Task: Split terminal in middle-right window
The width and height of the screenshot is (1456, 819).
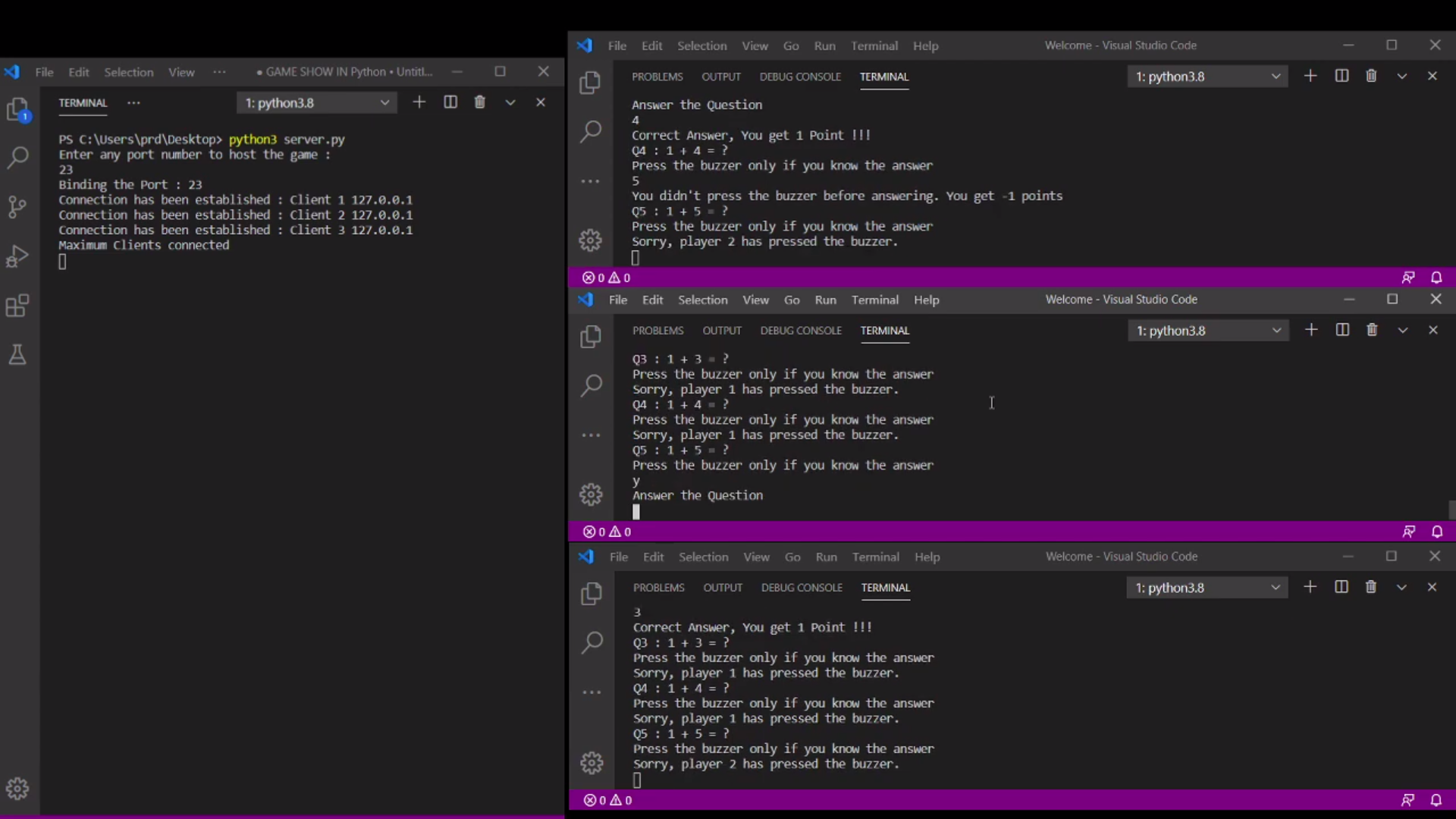Action: (1342, 330)
